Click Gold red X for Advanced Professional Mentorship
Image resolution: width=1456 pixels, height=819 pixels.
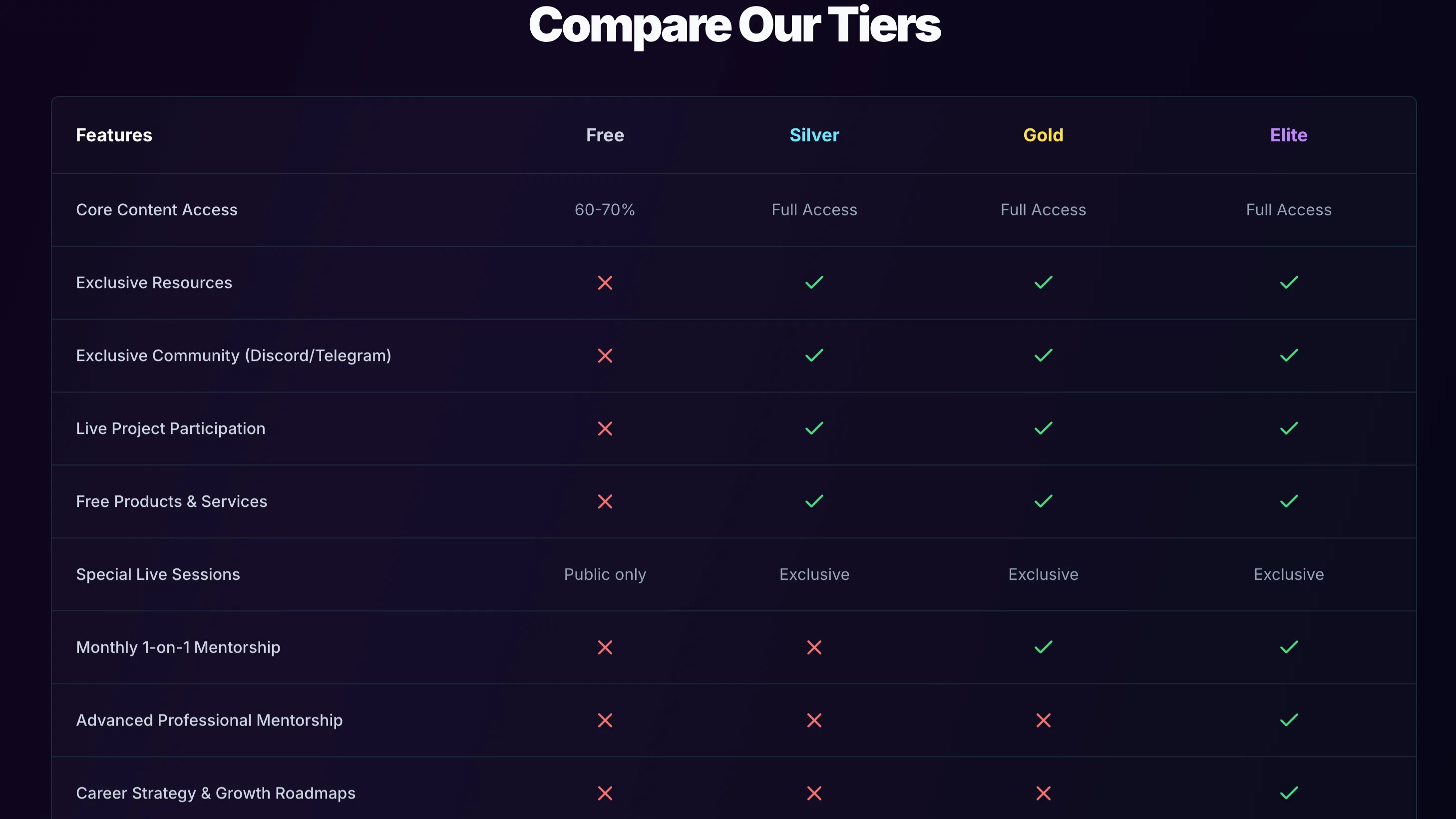point(1043,720)
